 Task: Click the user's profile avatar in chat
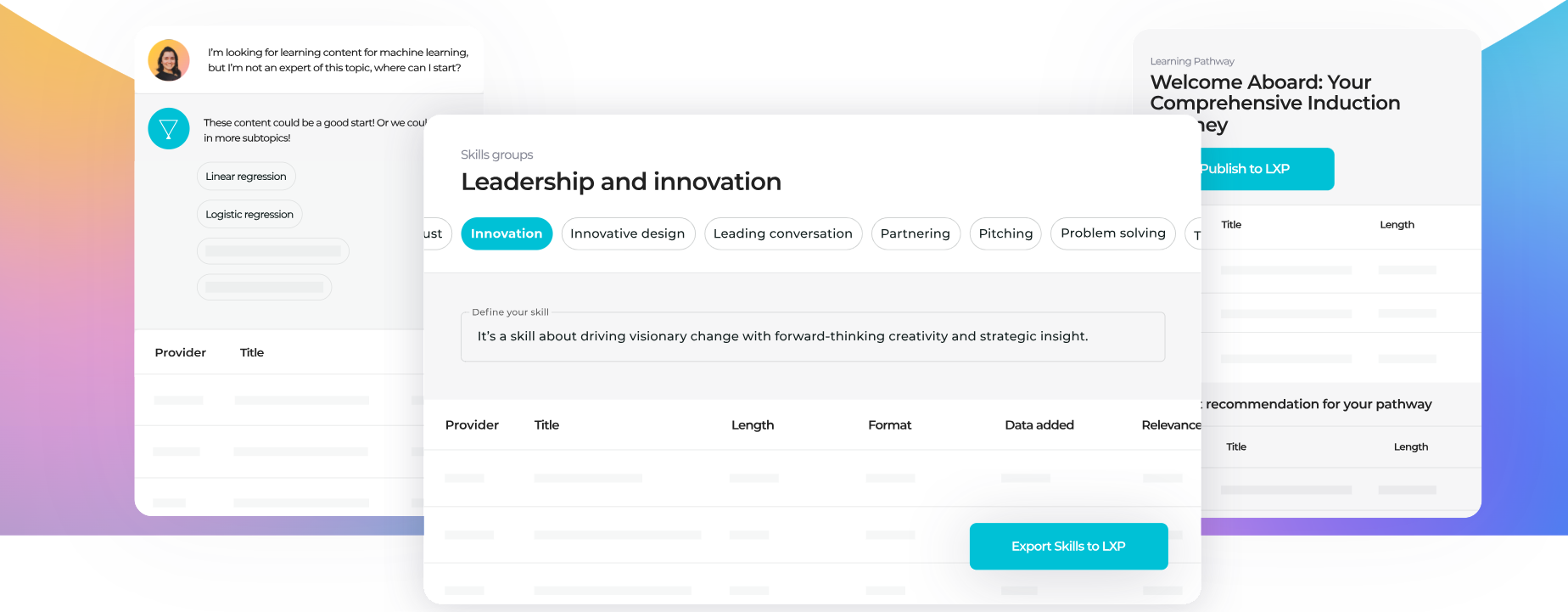click(169, 59)
